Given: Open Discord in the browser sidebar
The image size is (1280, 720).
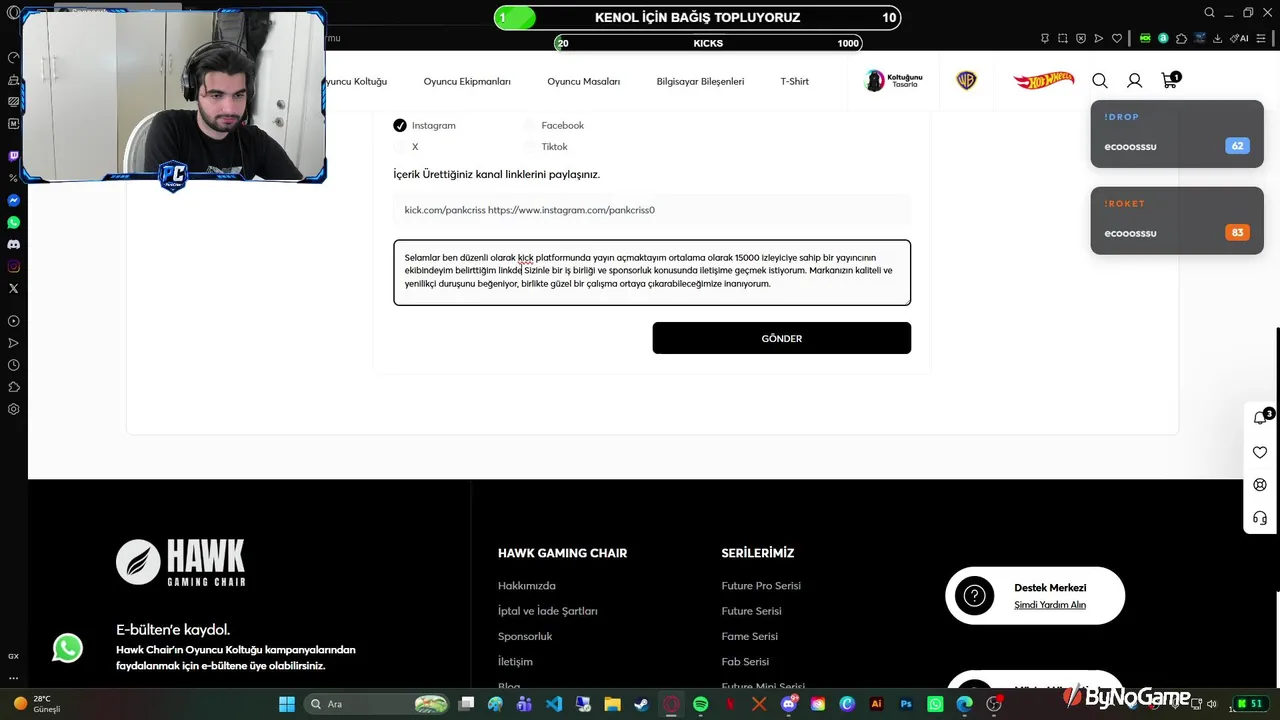Looking at the screenshot, I should pyautogui.click(x=13, y=244).
